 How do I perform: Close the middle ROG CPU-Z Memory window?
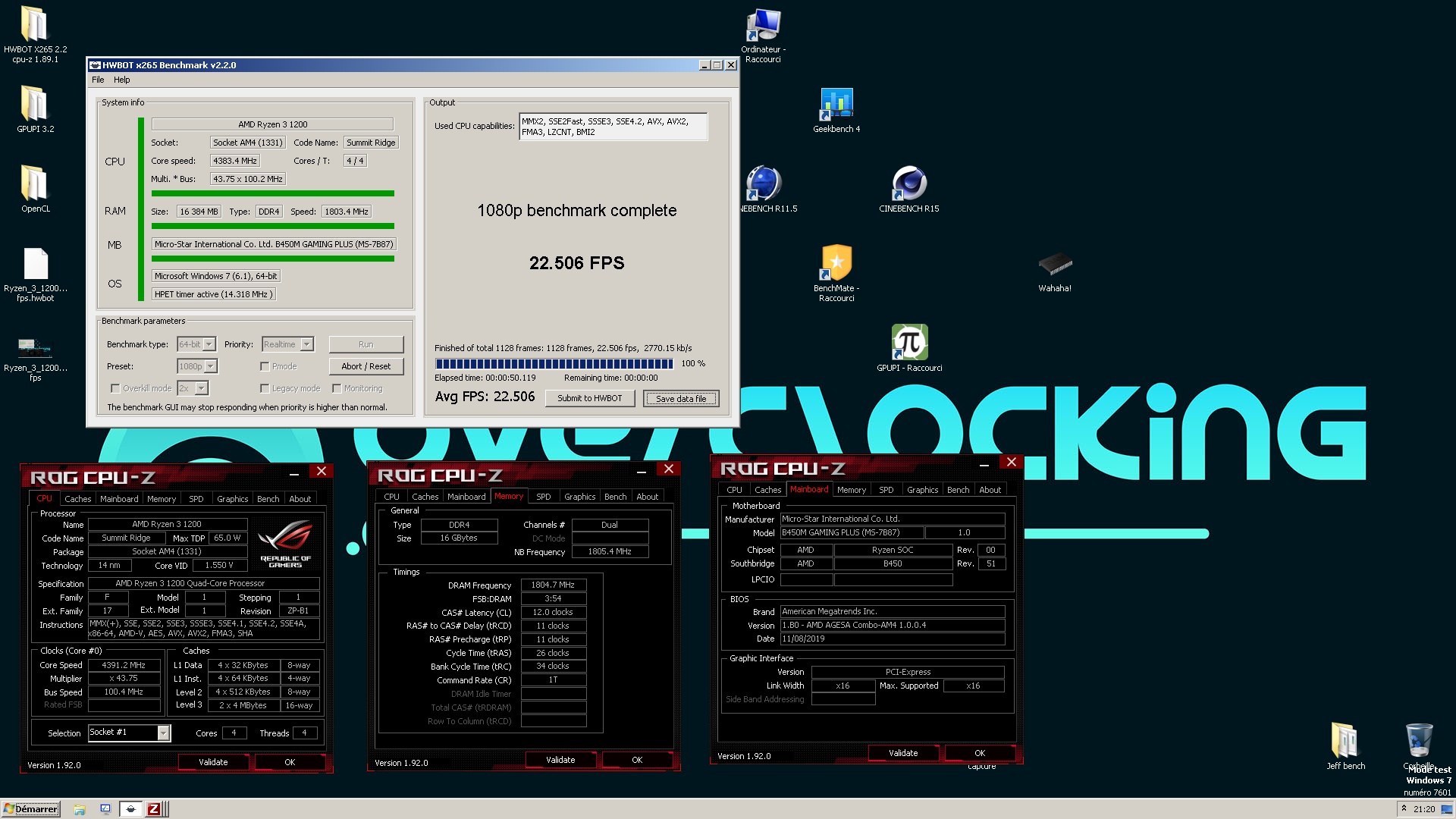[x=668, y=469]
